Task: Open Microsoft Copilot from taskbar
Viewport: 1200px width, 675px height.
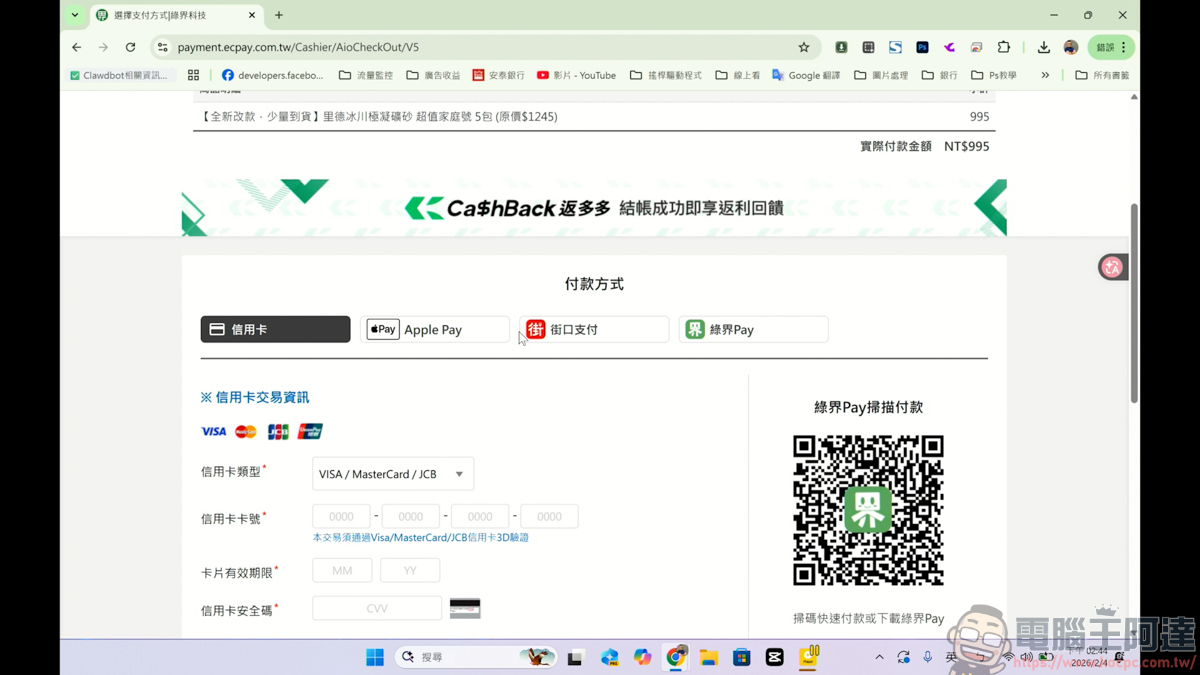Action: (x=642, y=657)
